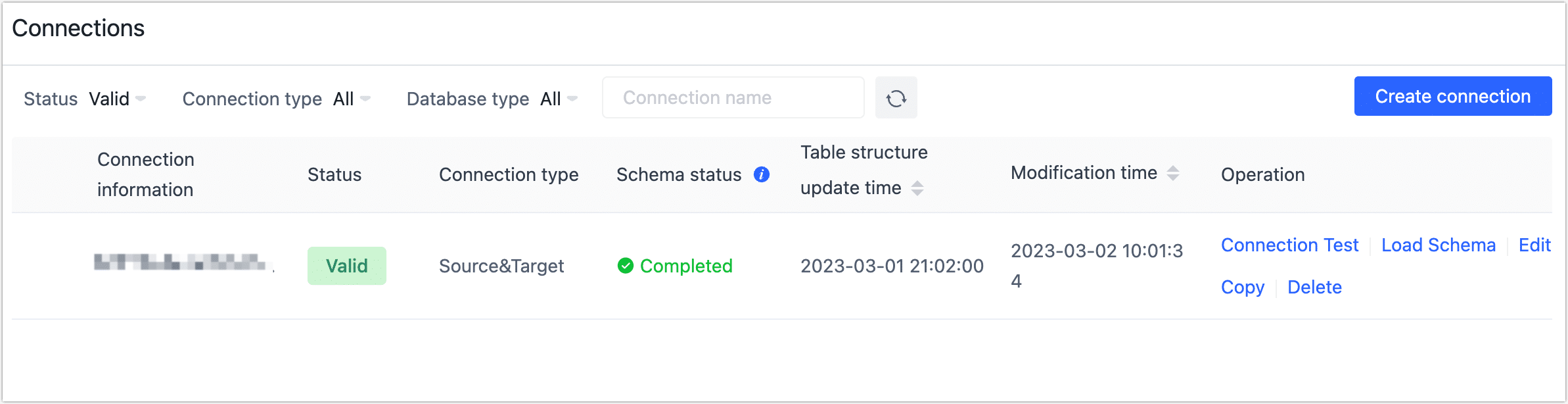Sort by Modification time arrows
The height and width of the screenshot is (404, 1568).
point(1173,173)
